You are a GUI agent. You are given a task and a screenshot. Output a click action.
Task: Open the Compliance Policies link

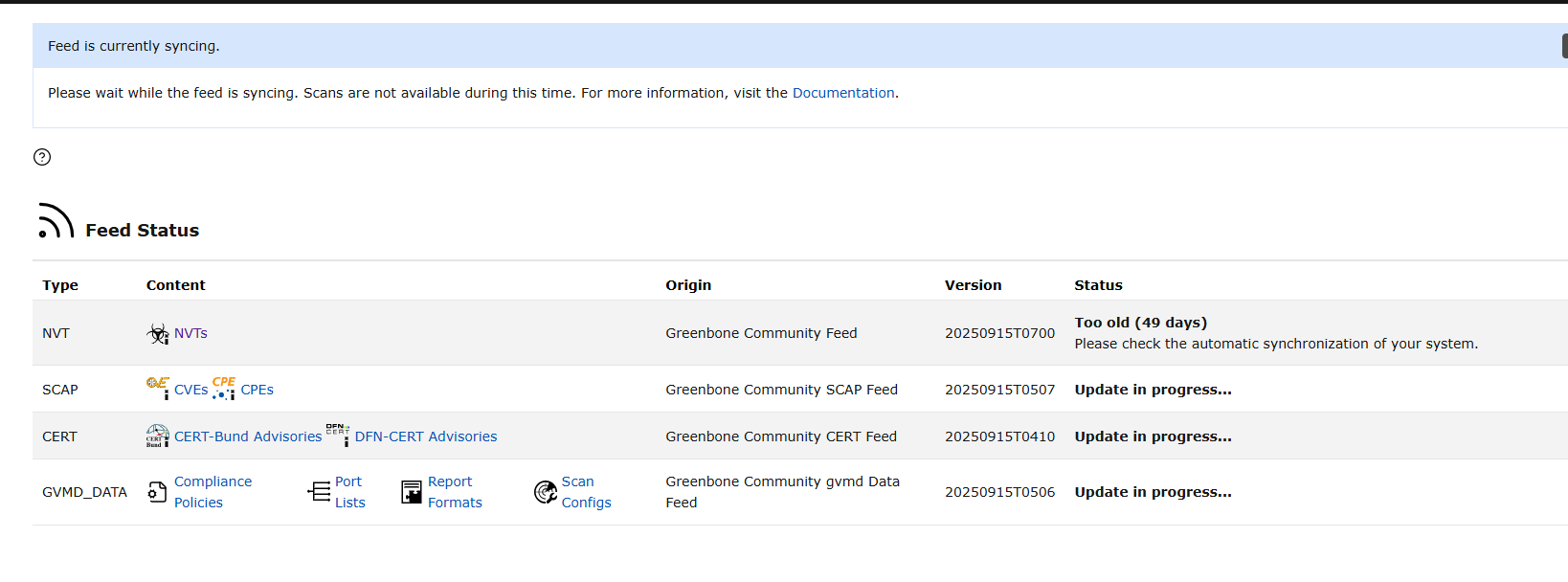(x=213, y=492)
